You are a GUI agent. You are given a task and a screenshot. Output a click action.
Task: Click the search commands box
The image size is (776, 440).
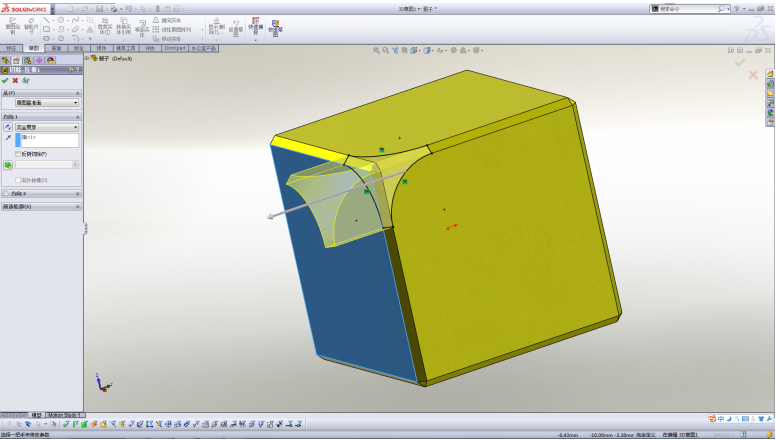[x=689, y=8]
